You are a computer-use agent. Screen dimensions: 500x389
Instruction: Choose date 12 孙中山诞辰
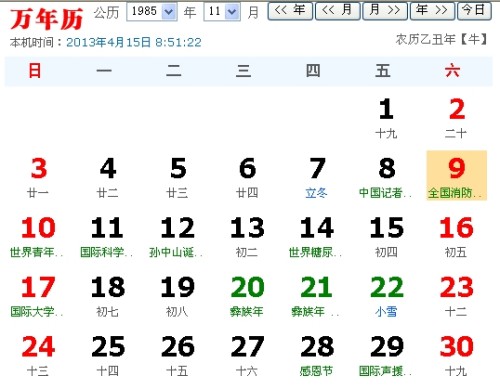point(177,237)
